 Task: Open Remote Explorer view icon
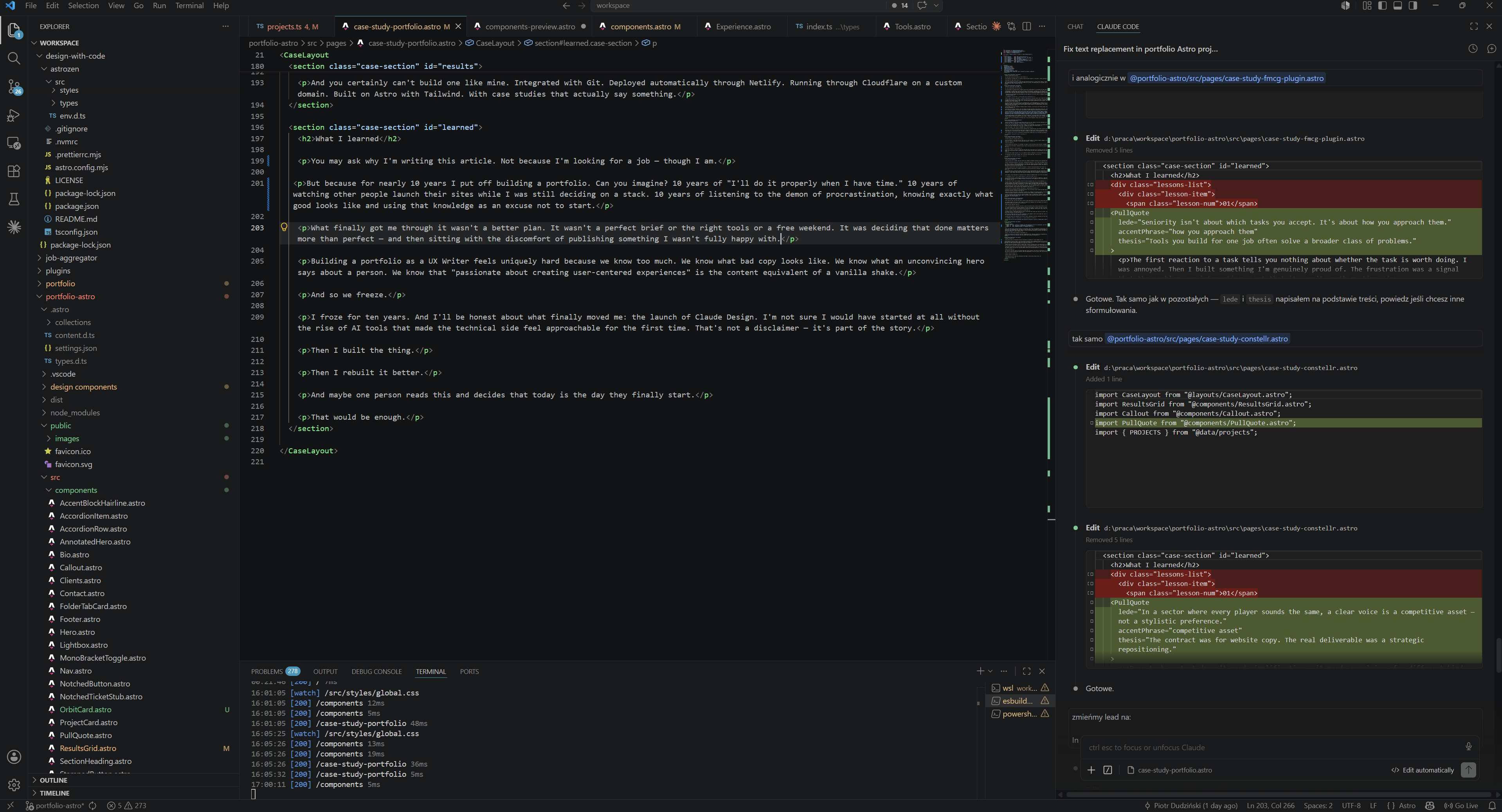[x=14, y=143]
